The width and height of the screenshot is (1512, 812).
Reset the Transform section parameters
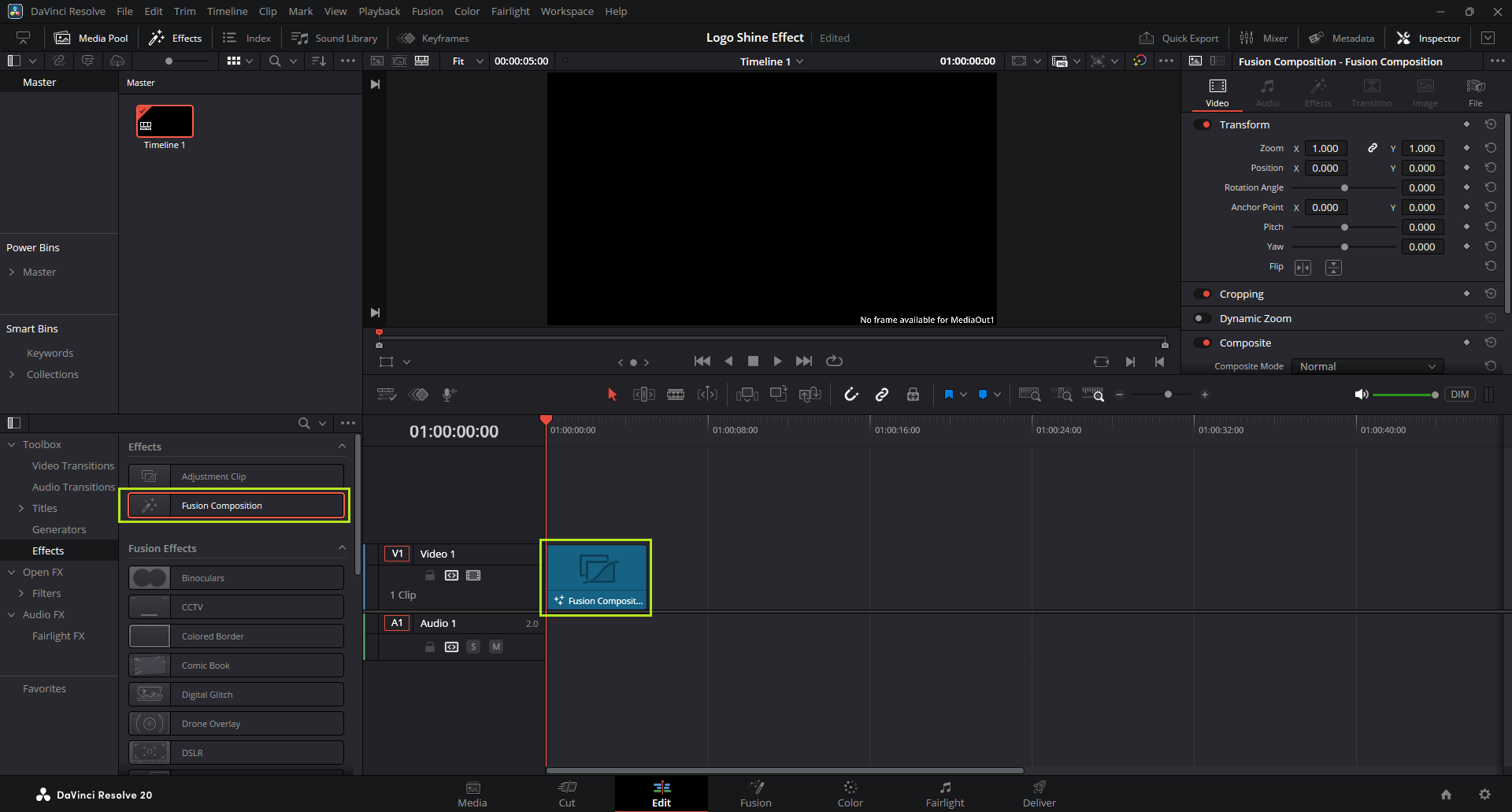(x=1491, y=124)
